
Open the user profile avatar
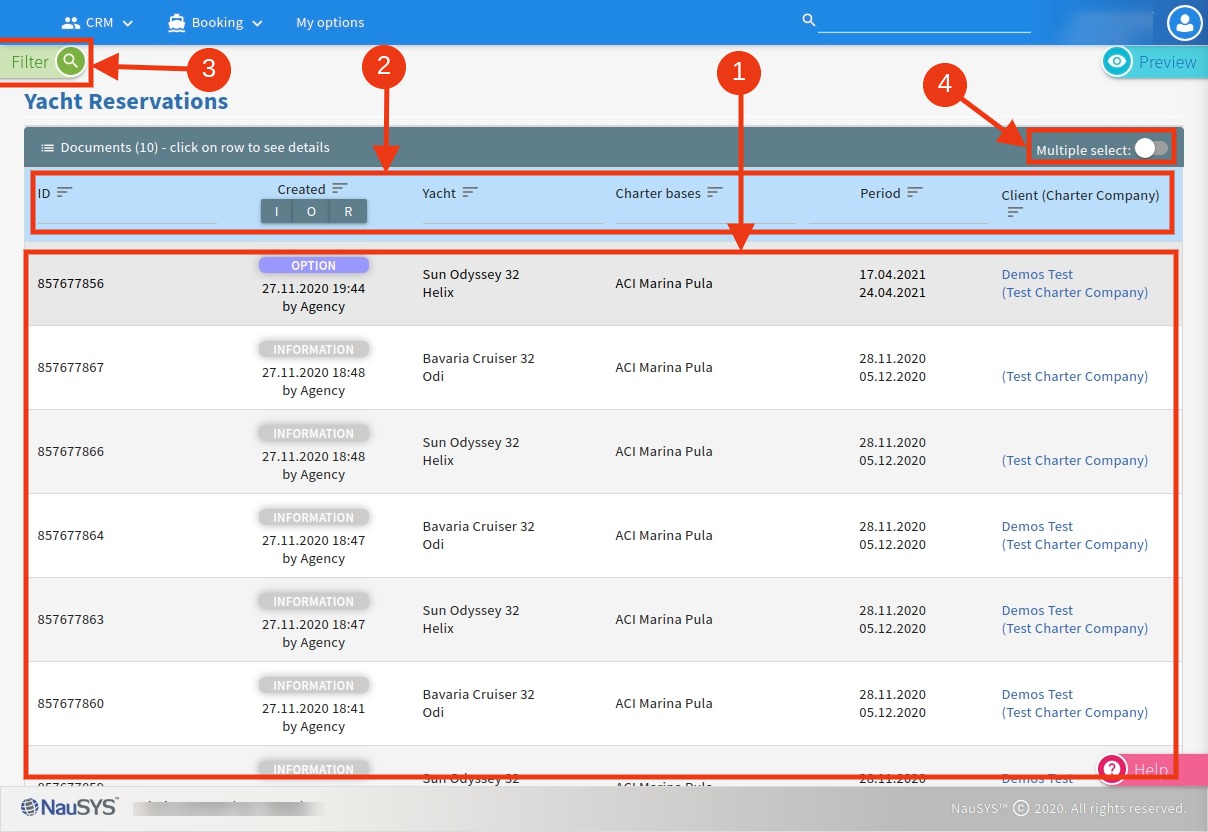tap(1185, 23)
